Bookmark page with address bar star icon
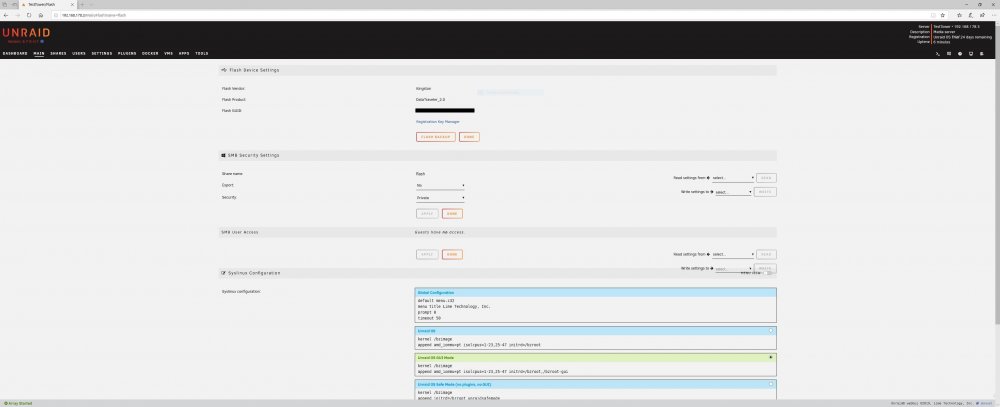Image resolution: width=1000 pixels, height=407 pixels. click(x=943, y=15)
